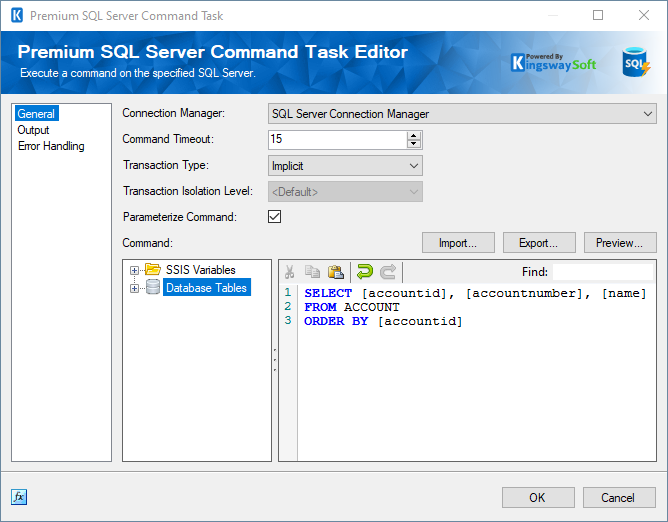Click the Cut scissors icon
The width and height of the screenshot is (668, 522).
[290, 272]
